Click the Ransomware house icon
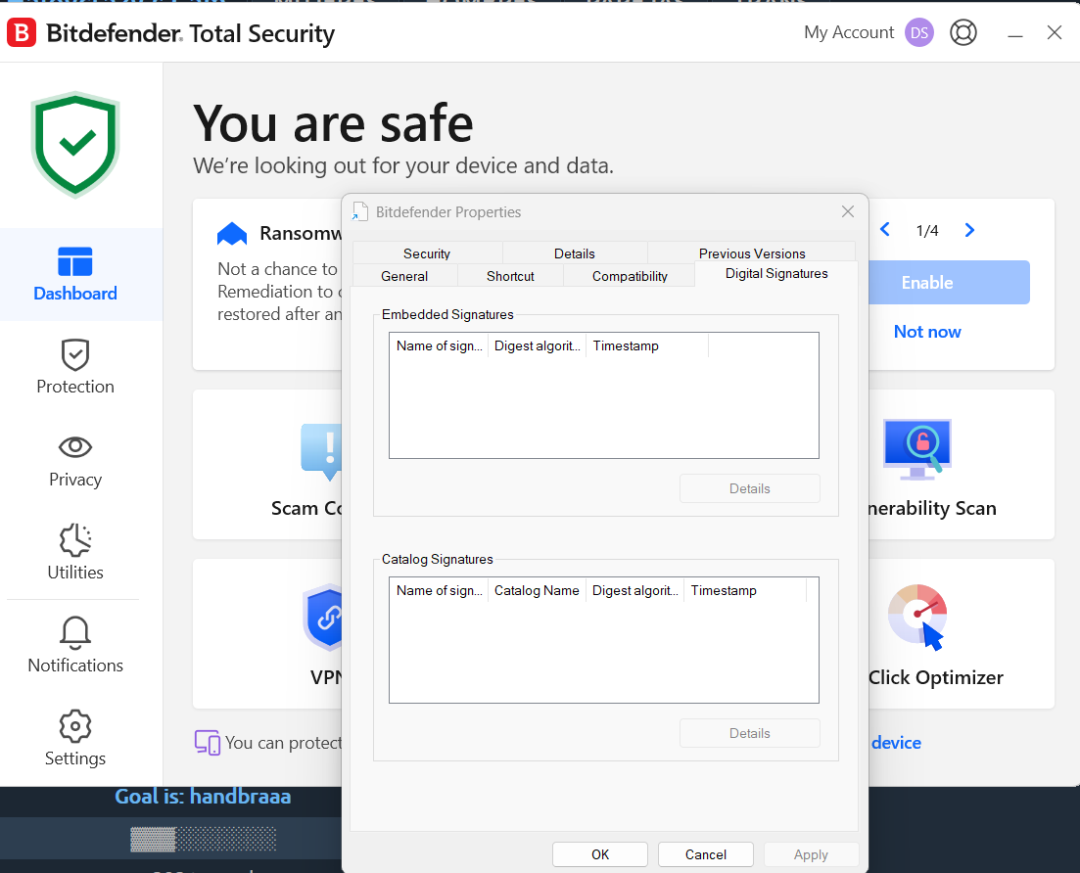 coord(232,234)
